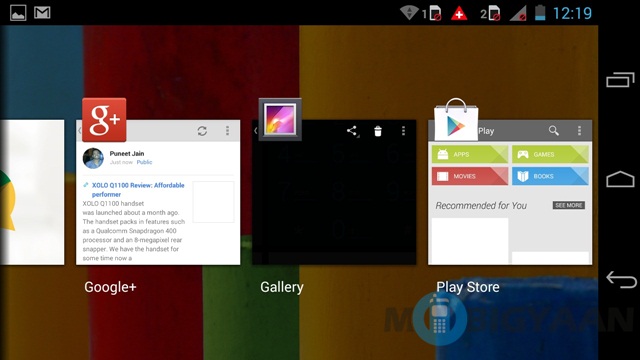The image size is (640, 360).
Task: Select the GAMES category in Play Store
Action: (x=550, y=154)
